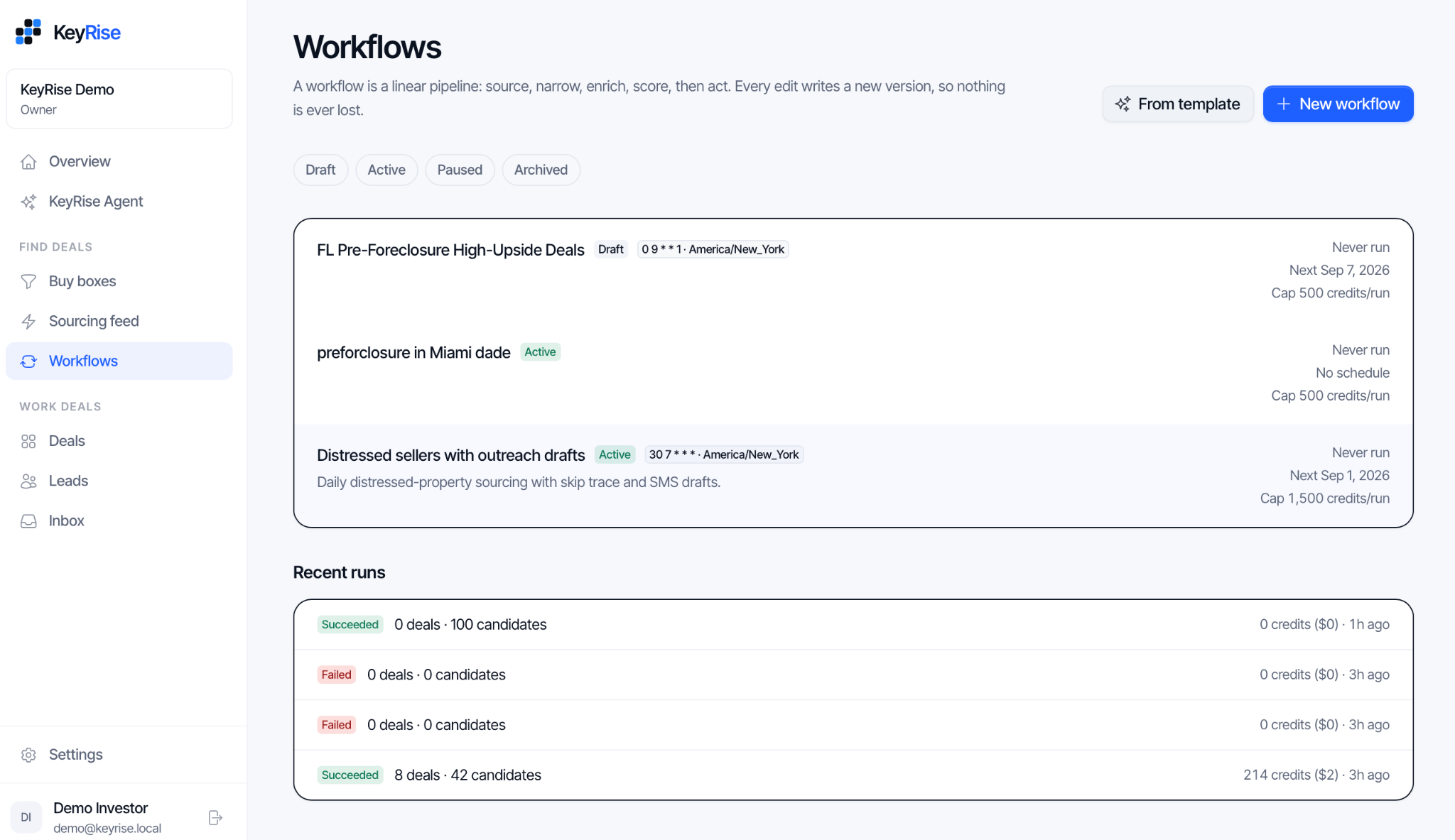Open Settings from the sidebar
This screenshot has height=840, width=1455.
119,755
